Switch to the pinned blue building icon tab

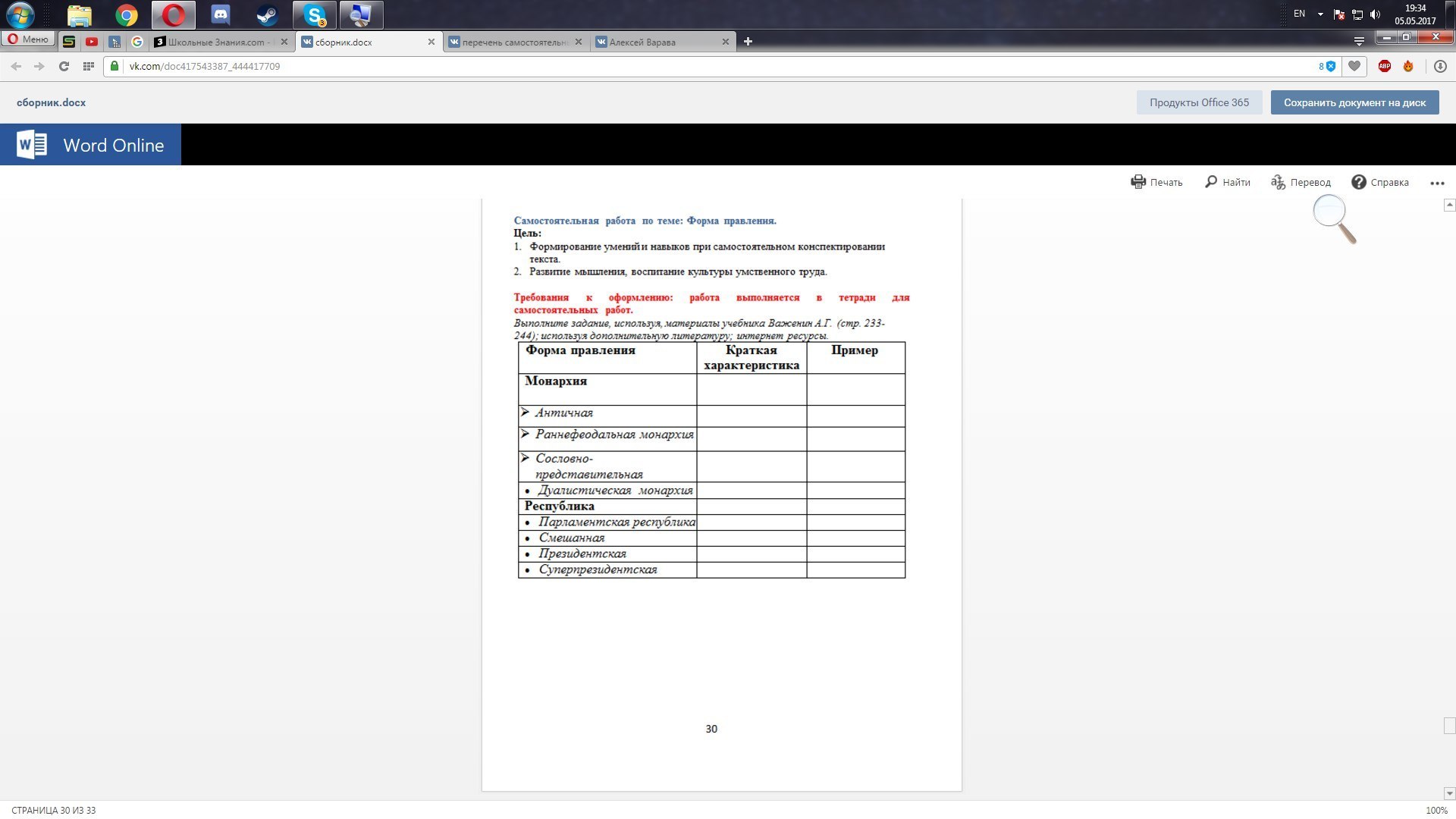(x=115, y=42)
